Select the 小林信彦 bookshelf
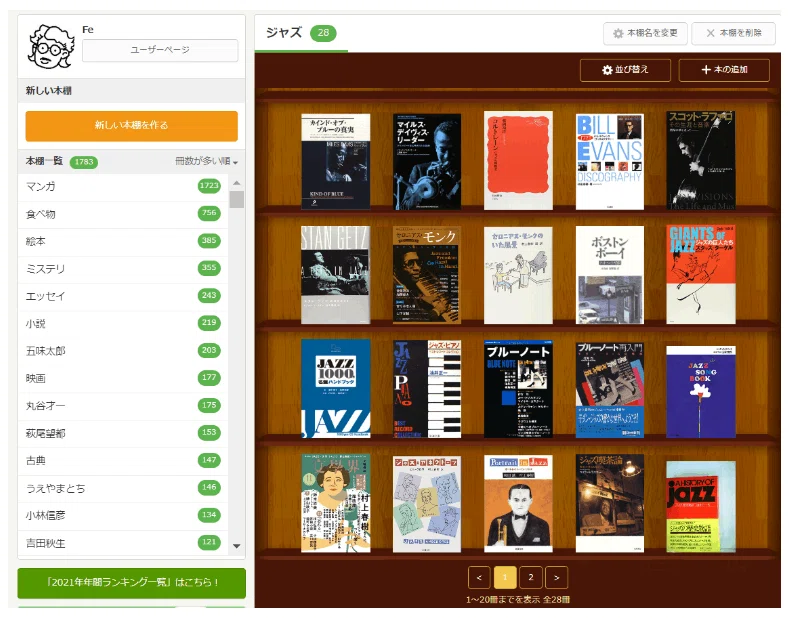 click(x=123, y=515)
